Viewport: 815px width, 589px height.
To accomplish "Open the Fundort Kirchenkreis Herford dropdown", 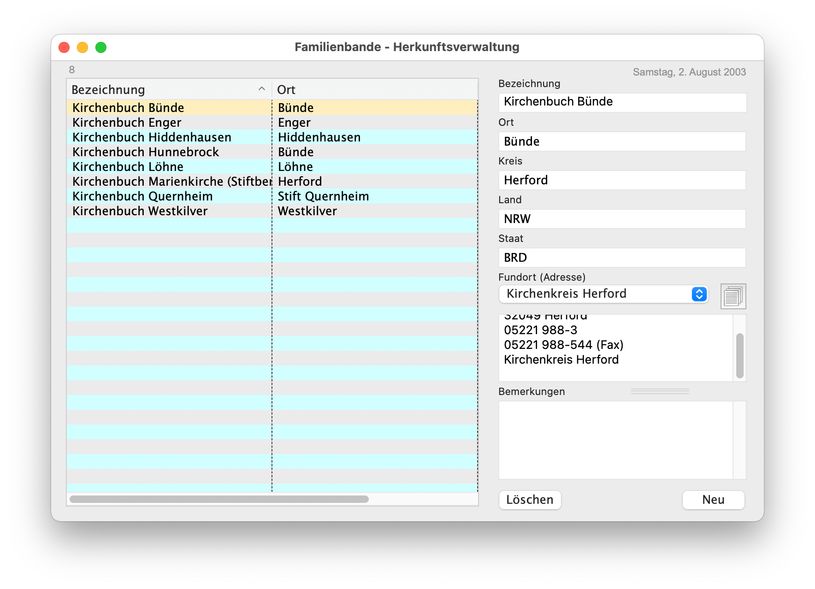I will (604, 294).
